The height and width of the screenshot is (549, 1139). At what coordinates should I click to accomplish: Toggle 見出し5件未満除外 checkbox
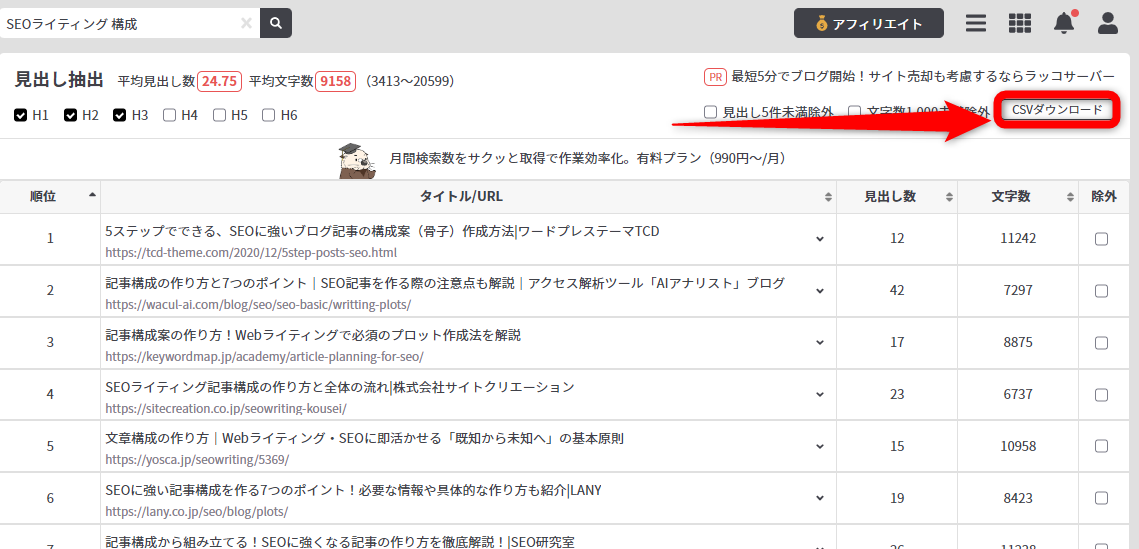click(x=710, y=112)
